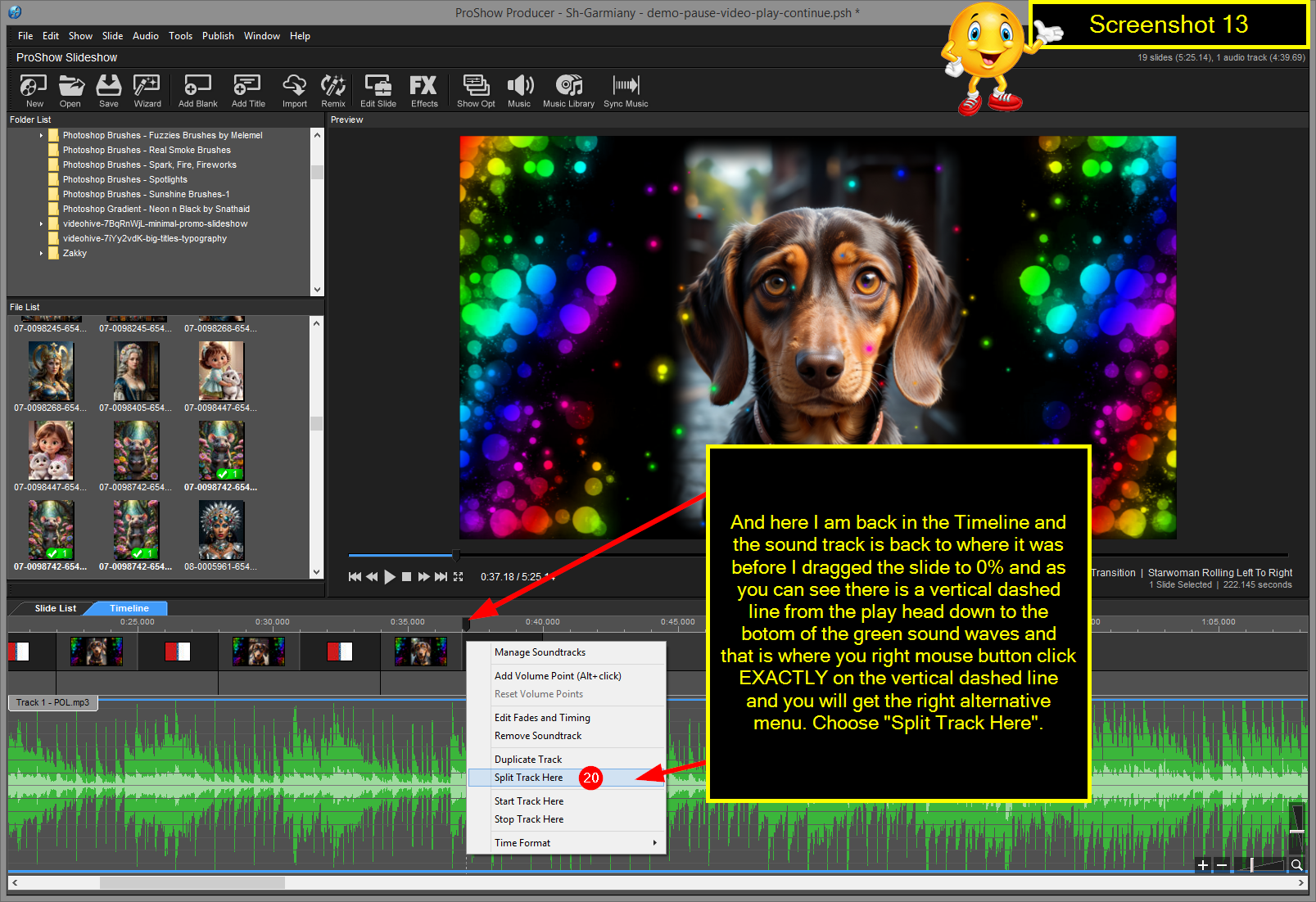Expand the Fuzzies Brushes by Melemel folder

41,136
